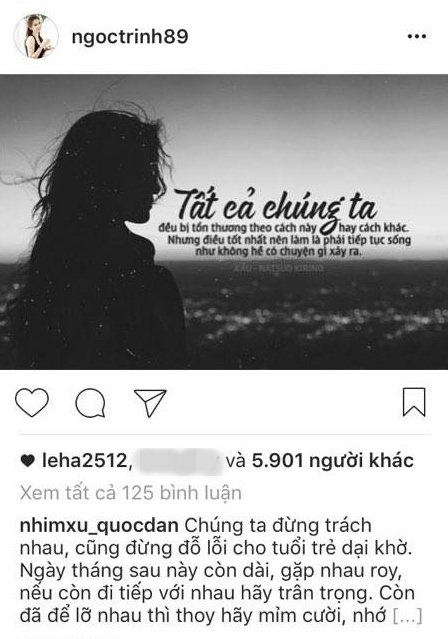
Task: Tap nhimxu_quocdan comment body text
Action: tap(220, 571)
